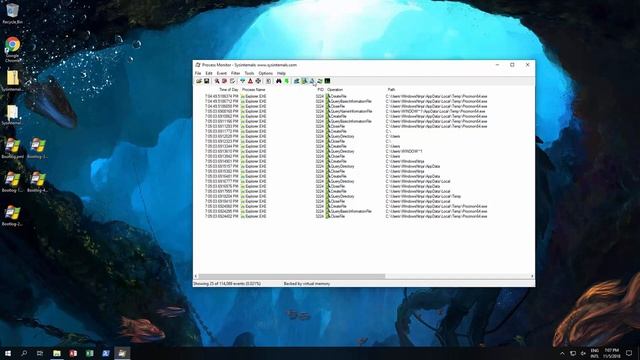Toggle Show File System Activity icon

tap(304, 81)
